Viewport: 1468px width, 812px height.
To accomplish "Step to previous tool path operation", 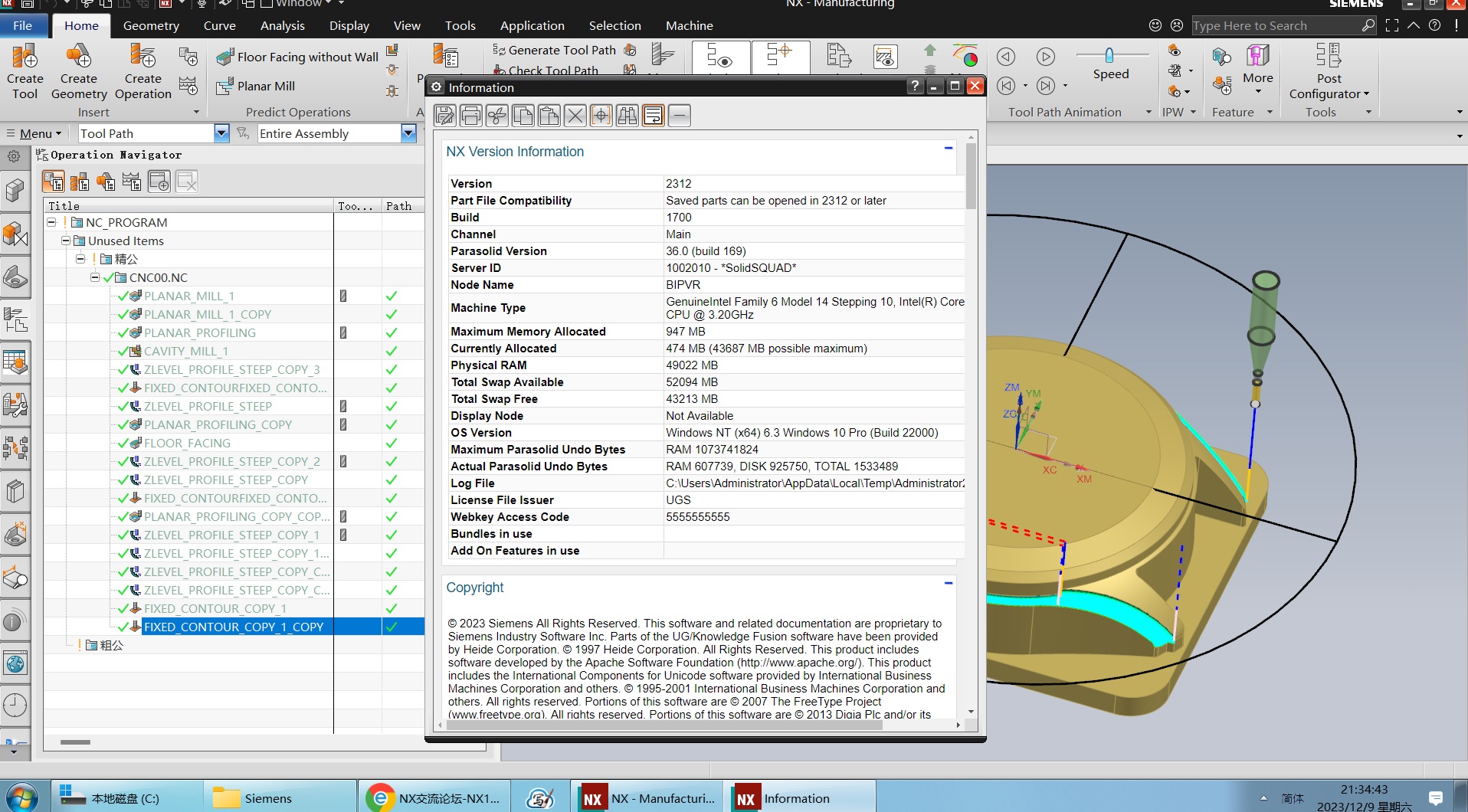I will pyautogui.click(x=1006, y=86).
